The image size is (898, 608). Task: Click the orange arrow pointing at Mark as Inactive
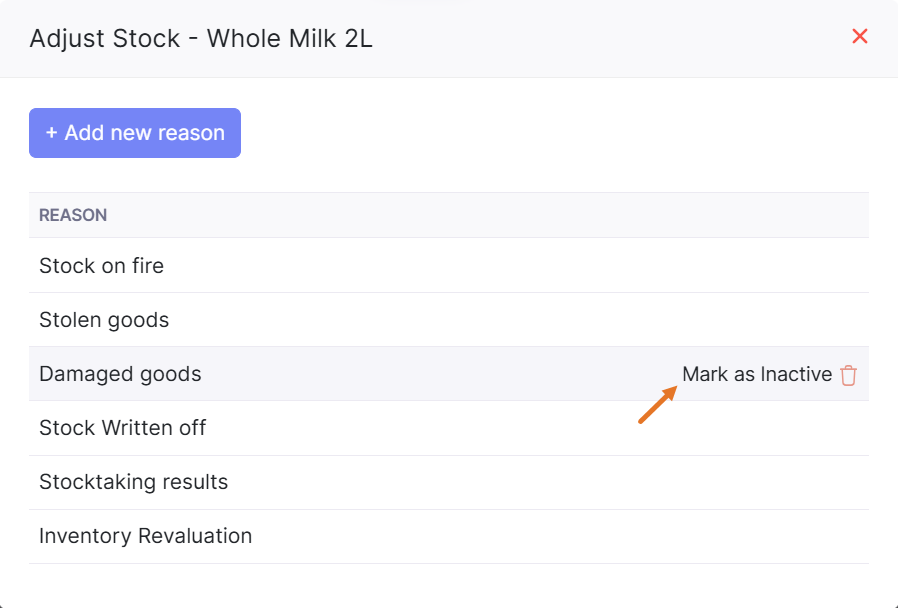click(x=658, y=404)
